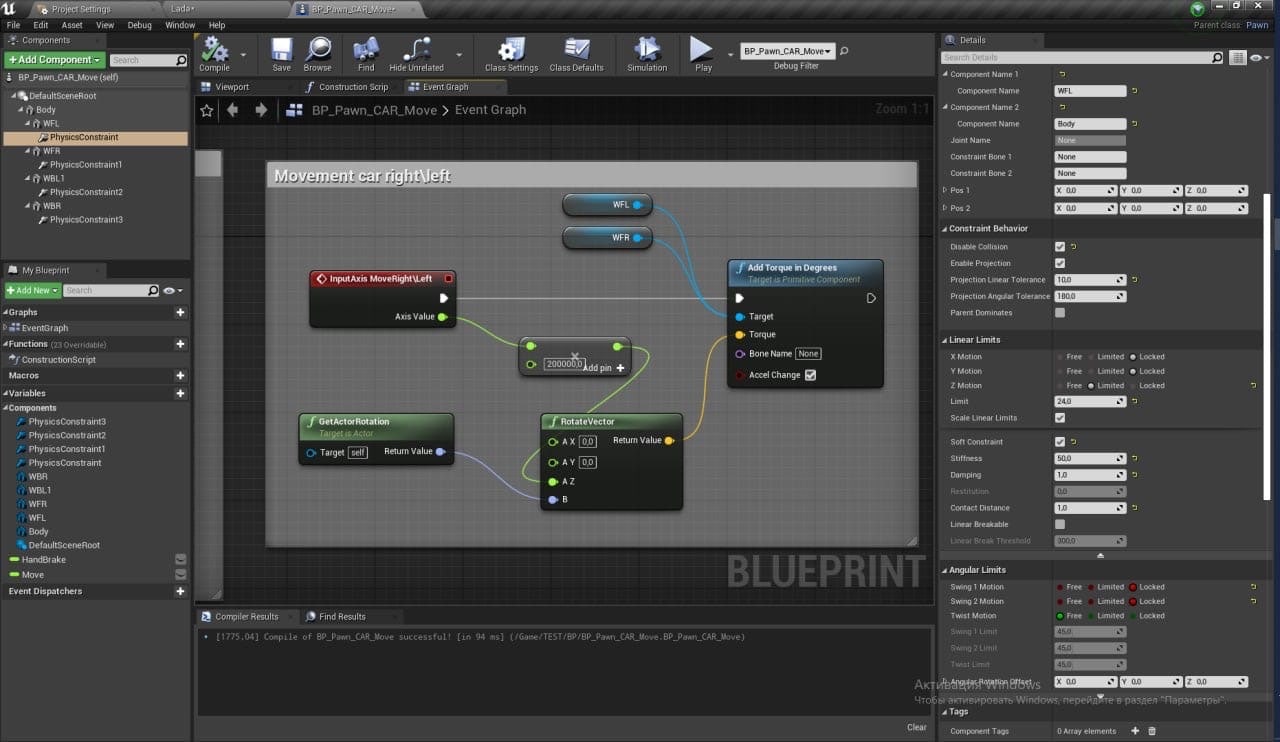Click the Search Details field
Image resolution: width=1280 pixels, height=742 pixels.
(1084, 58)
